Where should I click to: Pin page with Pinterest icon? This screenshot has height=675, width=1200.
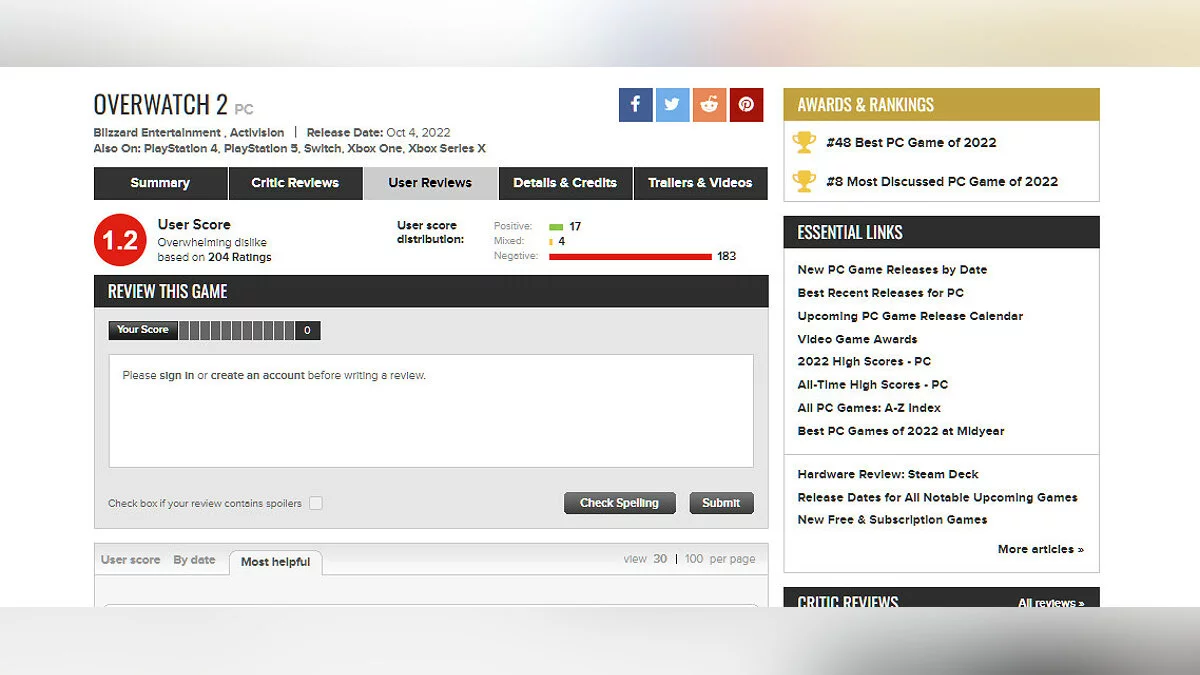pos(746,105)
